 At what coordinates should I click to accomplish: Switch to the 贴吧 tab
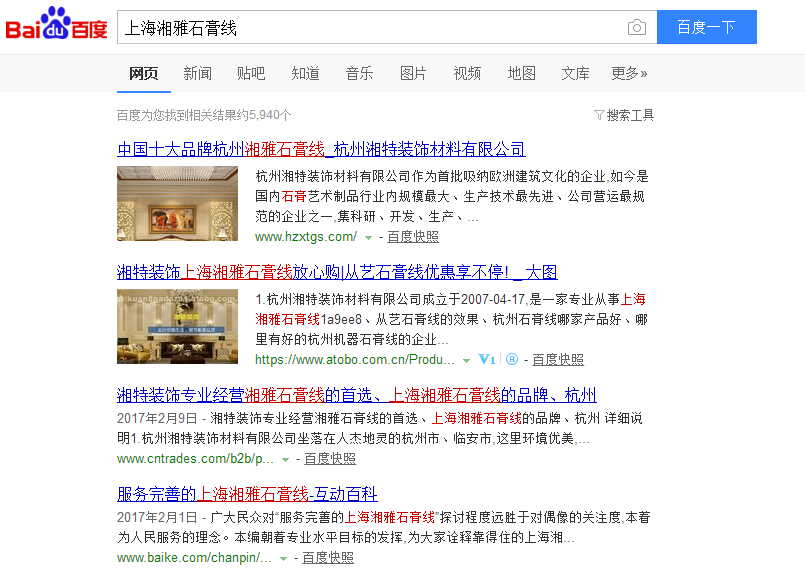(x=251, y=73)
